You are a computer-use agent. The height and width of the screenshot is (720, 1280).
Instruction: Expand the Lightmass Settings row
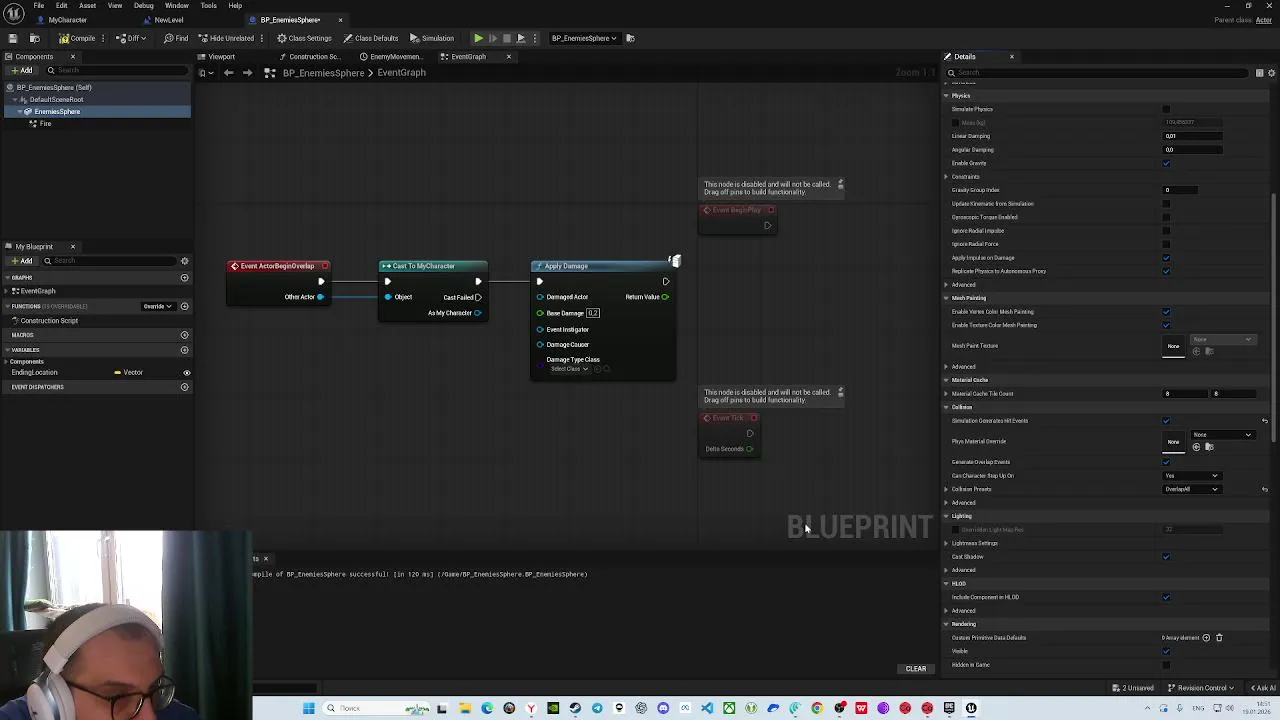coord(946,544)
